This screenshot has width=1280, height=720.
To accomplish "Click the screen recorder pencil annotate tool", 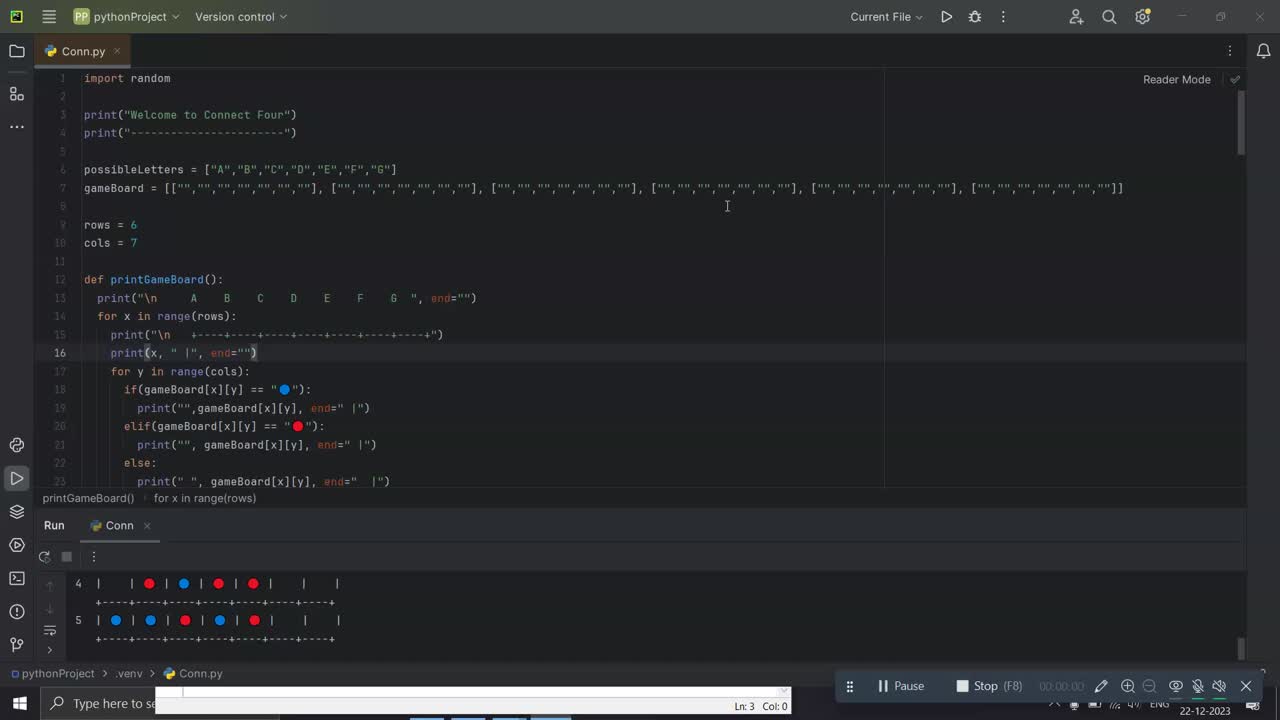I will pos(1101,686).
